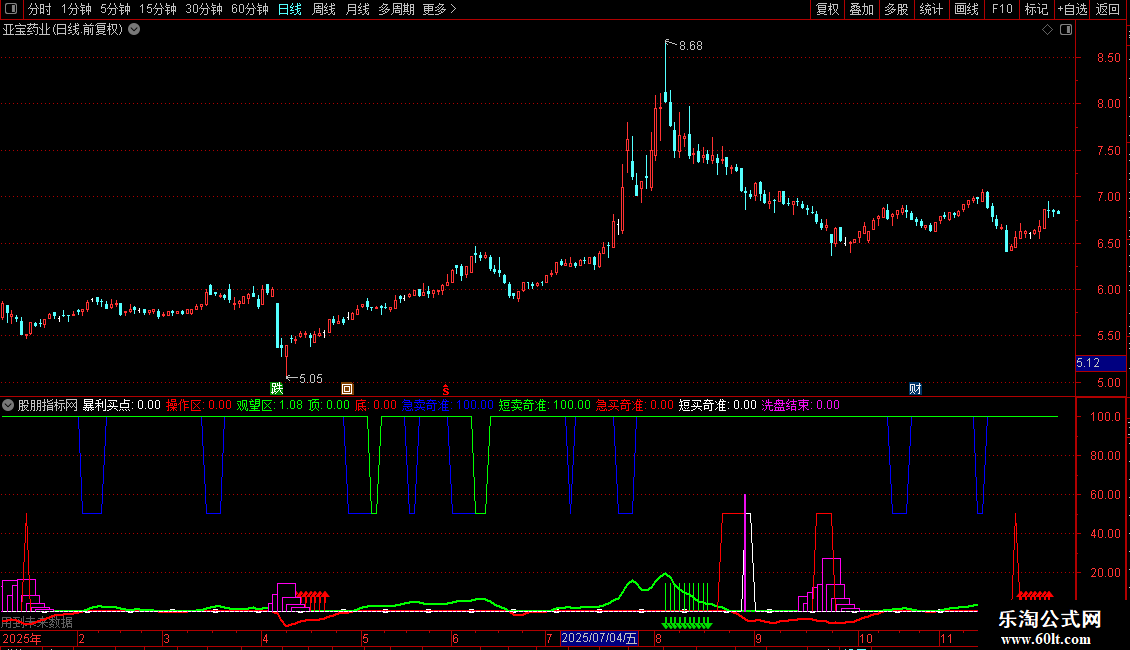Click the blue 财 marker icon
Image resolution: width=1130 pixels, height=650 pixels.
[915, 389]
